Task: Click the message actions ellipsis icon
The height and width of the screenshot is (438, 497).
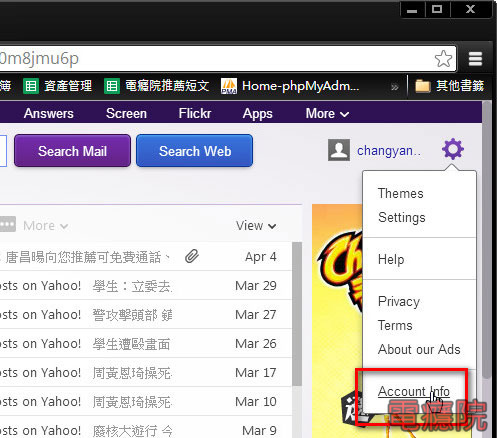Action: [x=7, y=225]
